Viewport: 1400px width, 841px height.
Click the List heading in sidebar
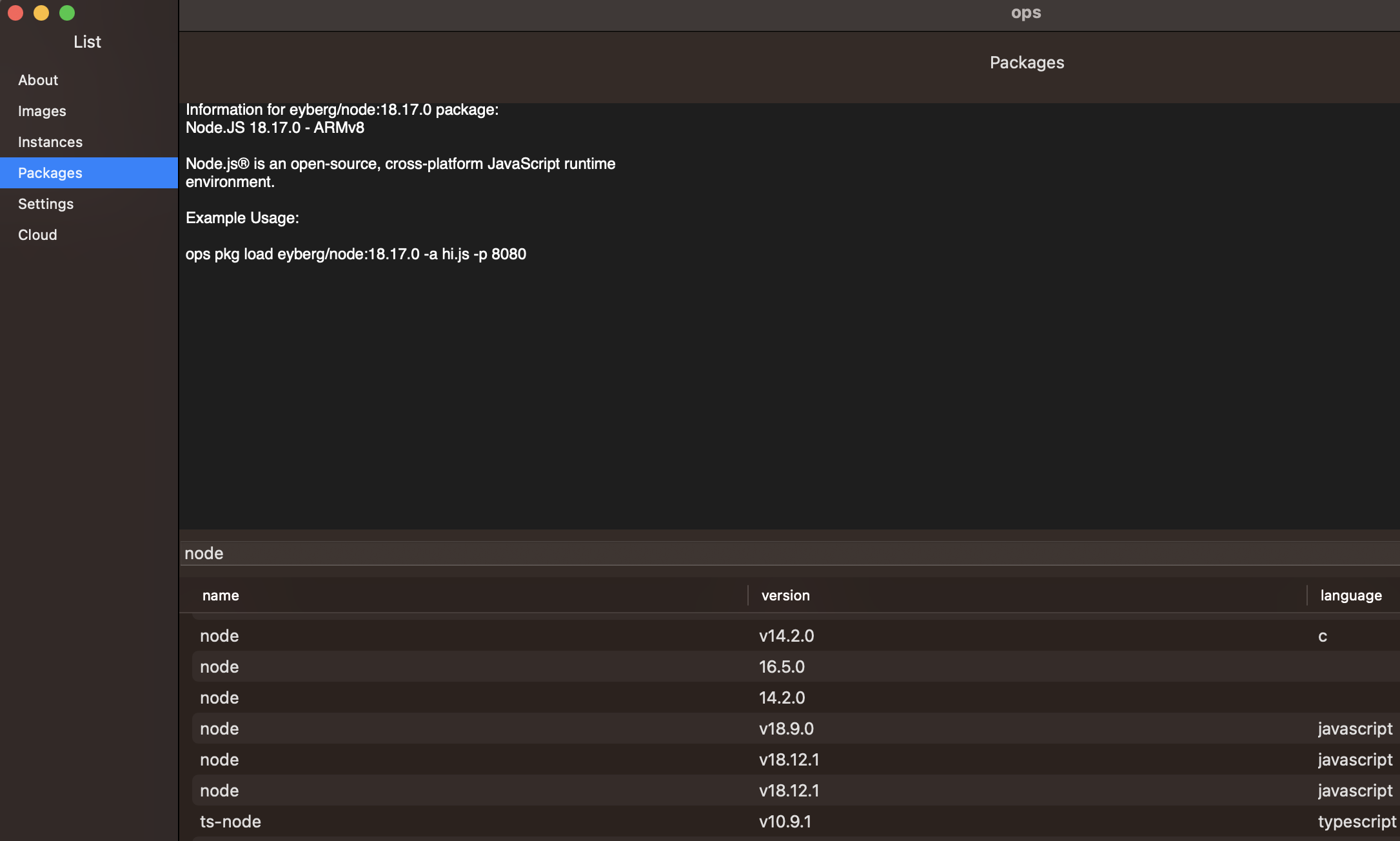[x=87, y=42]
